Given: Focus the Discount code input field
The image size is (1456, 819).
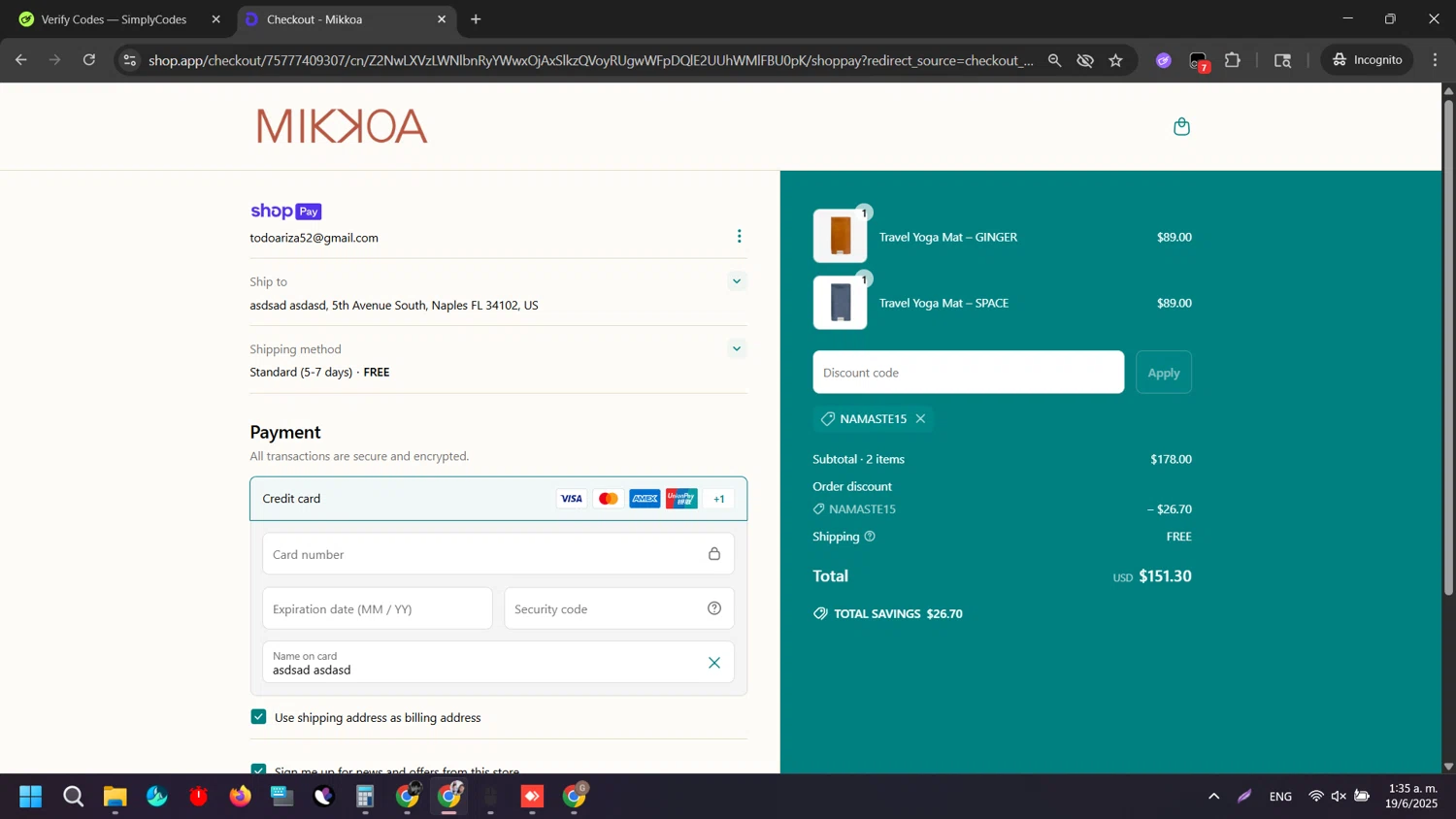Looking at the screenshot, I should [968, 372].
